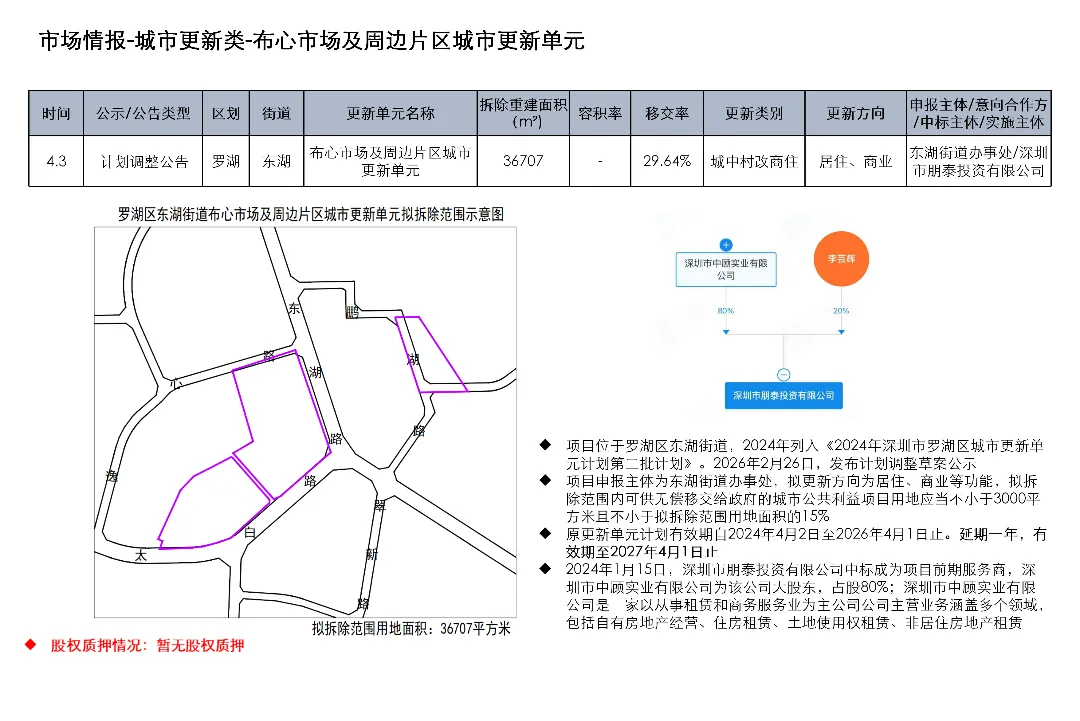
Task: Select the 罗湖 district cell
Action: click(226, 161)
